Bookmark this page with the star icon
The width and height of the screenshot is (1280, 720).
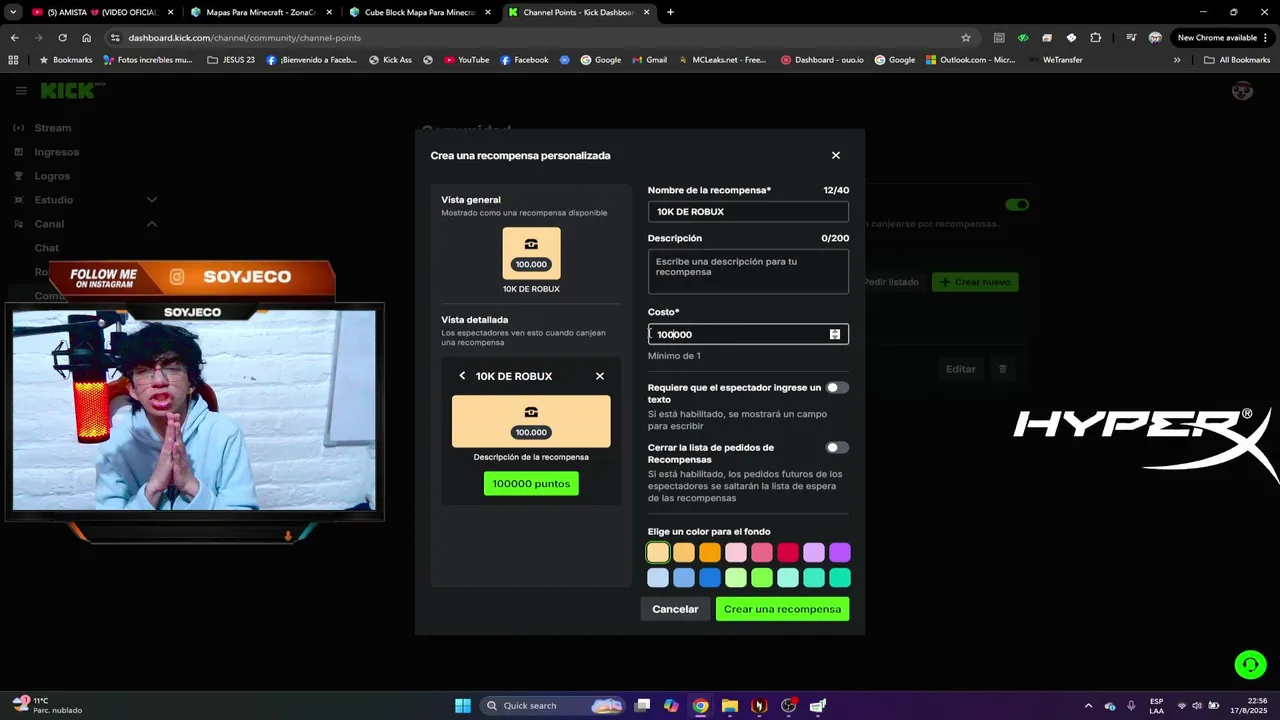point(966,38)
